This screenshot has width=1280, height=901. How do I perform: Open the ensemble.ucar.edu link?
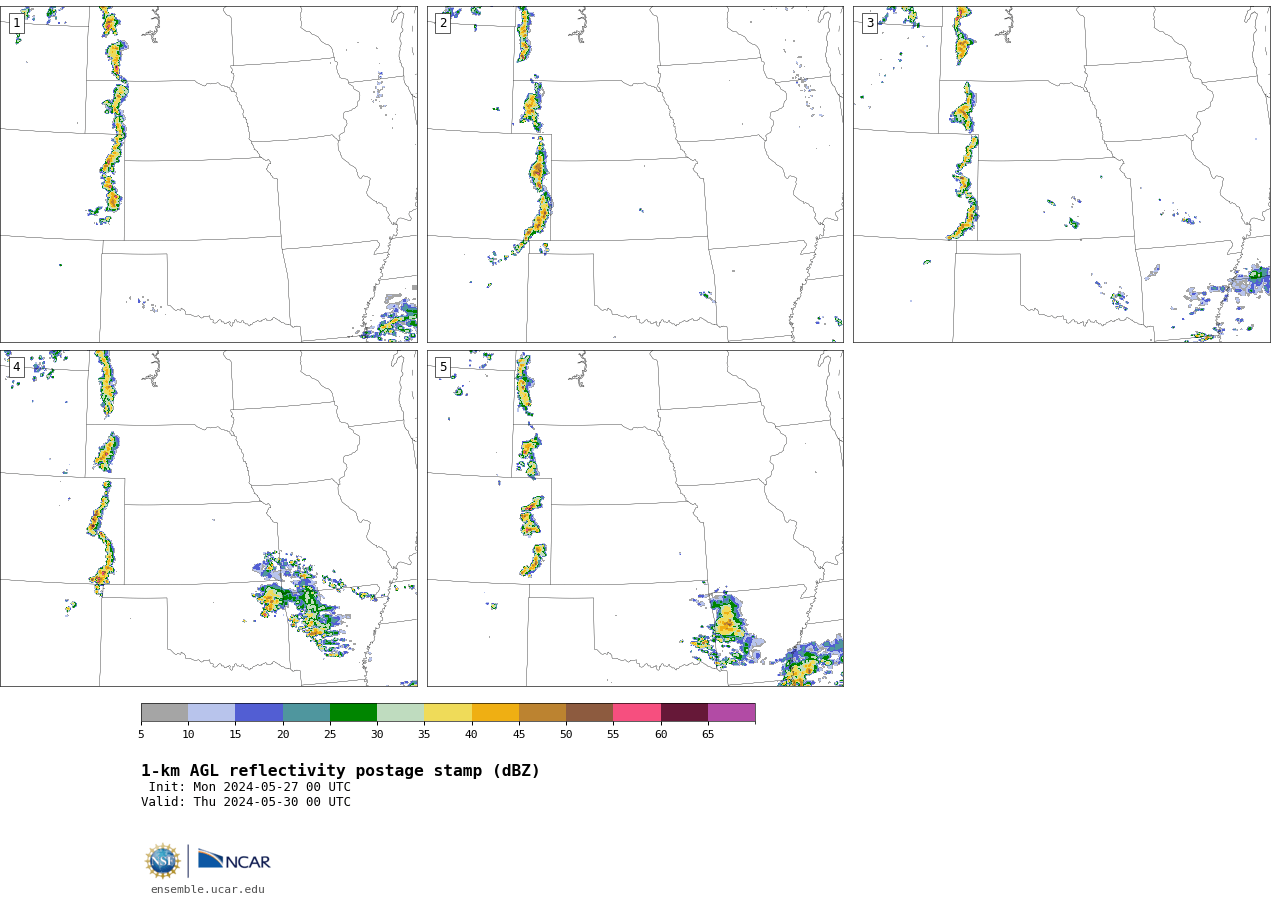(x=208, y=890)
